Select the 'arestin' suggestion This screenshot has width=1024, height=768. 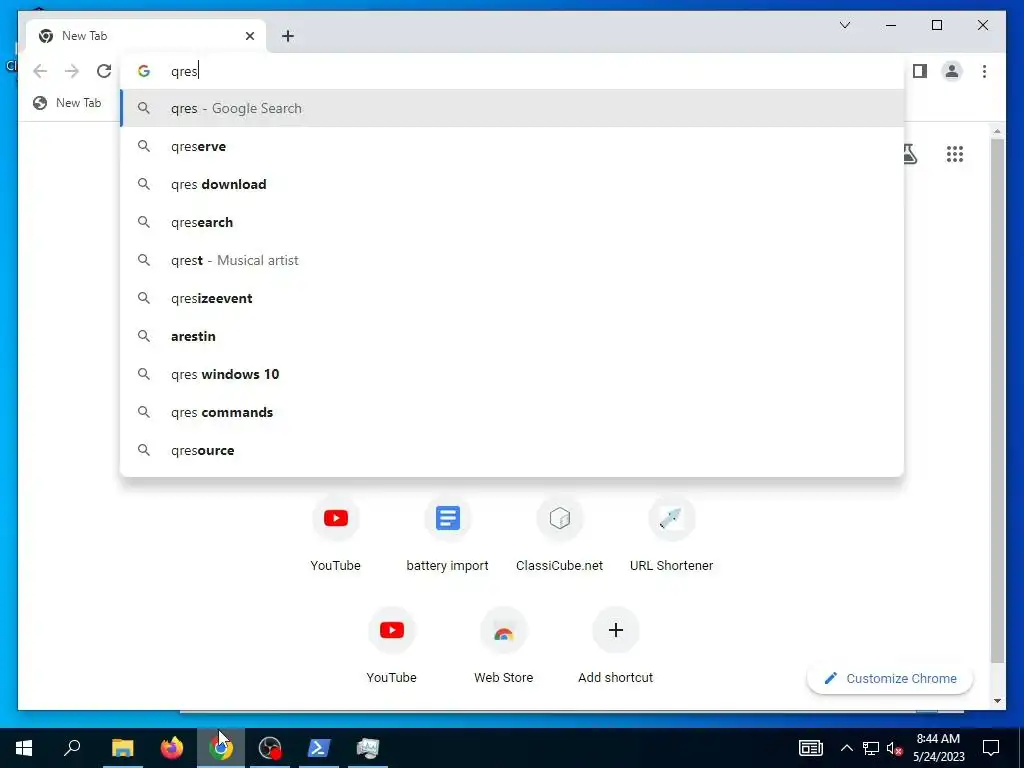(x=513, y=336)
